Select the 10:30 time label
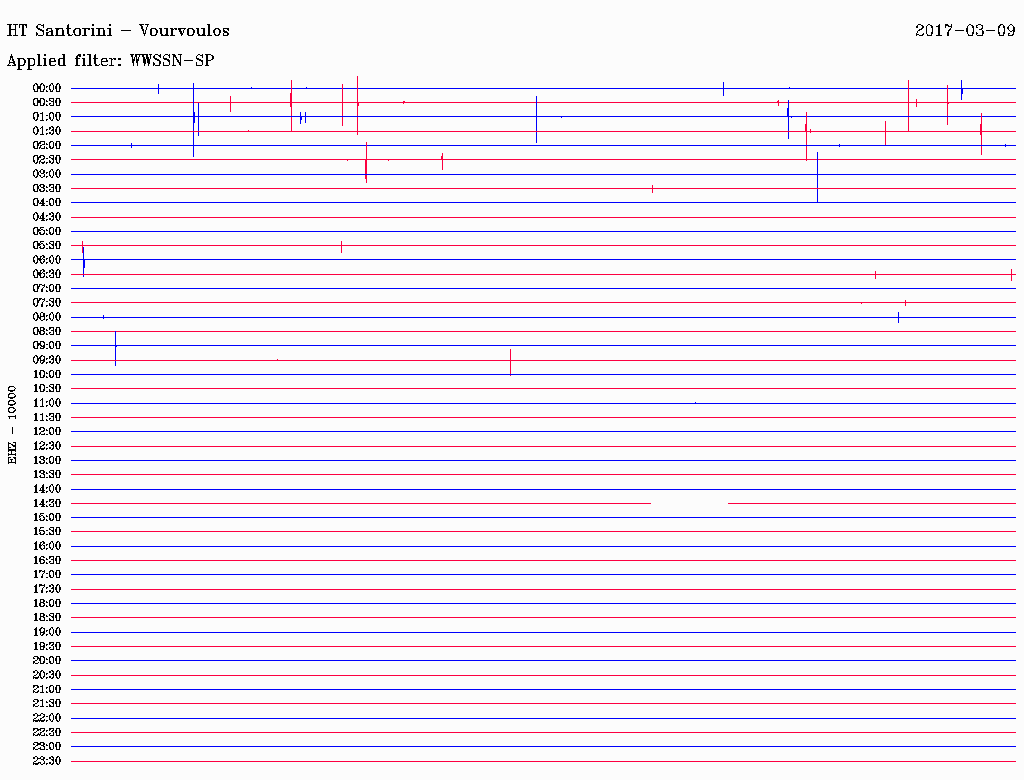Image resolution: width=1024 pixels, height=780 pixels. 47,389
